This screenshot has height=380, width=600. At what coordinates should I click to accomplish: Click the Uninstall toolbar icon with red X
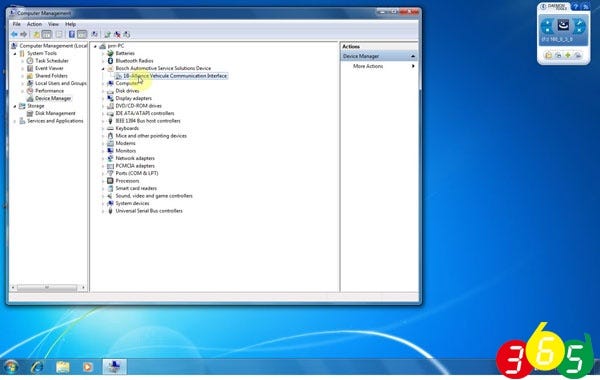117,34
